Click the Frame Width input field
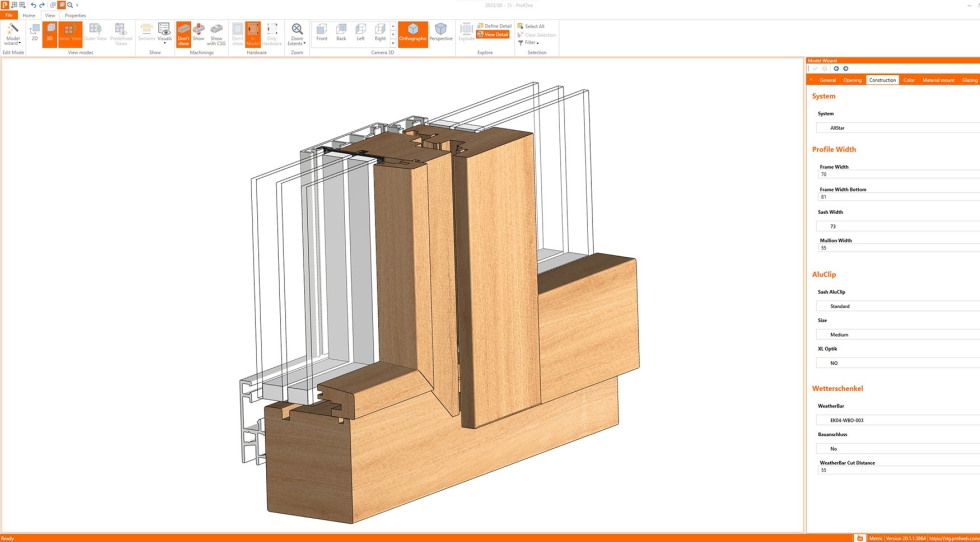The width and height of the screenshot is (980, 542). click(x=897, y=174)
